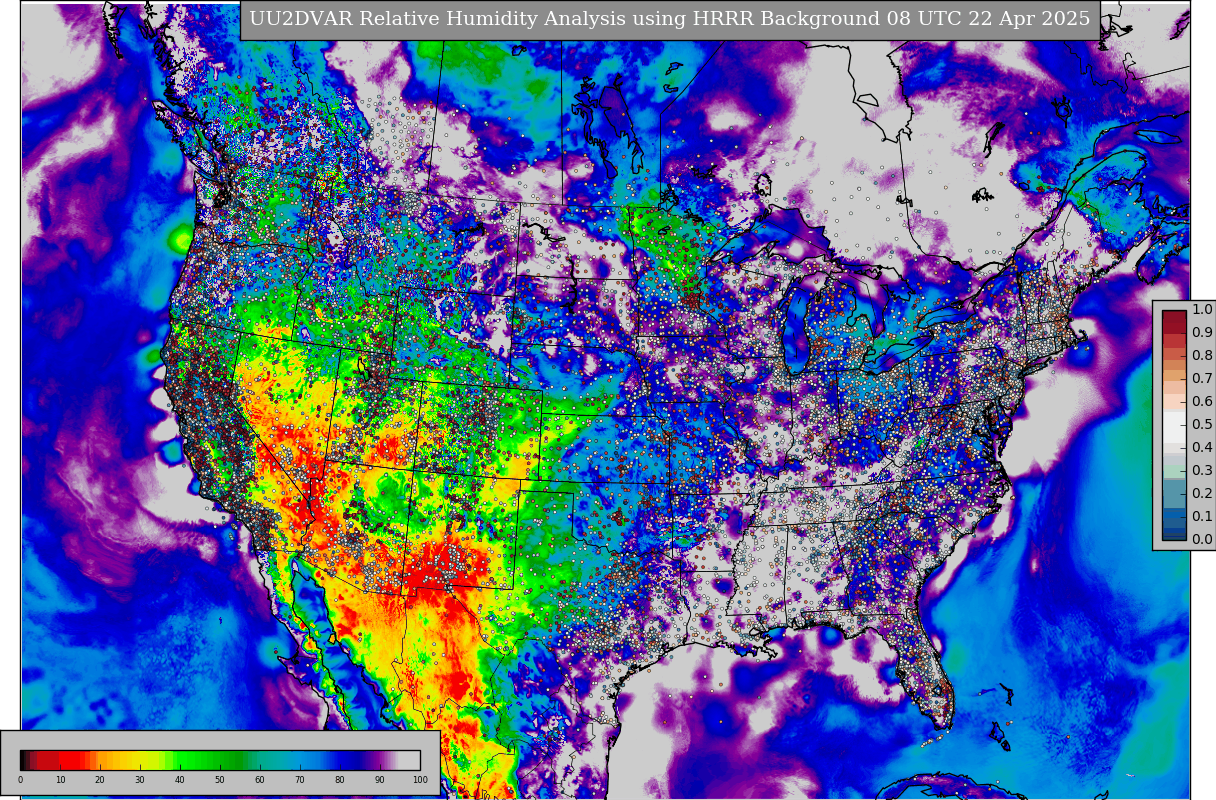Click the "1.0" label on right colorbar
The image size is (1216, 800).
point(1202,309)
